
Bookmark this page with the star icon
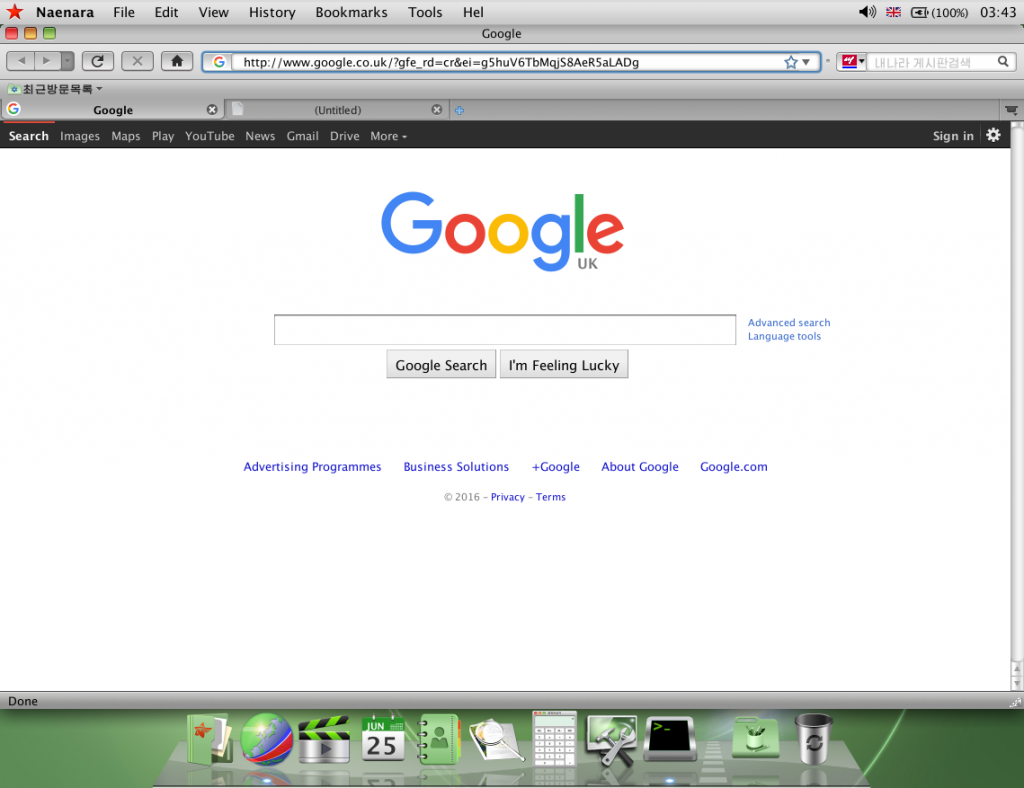pos(791,62)
